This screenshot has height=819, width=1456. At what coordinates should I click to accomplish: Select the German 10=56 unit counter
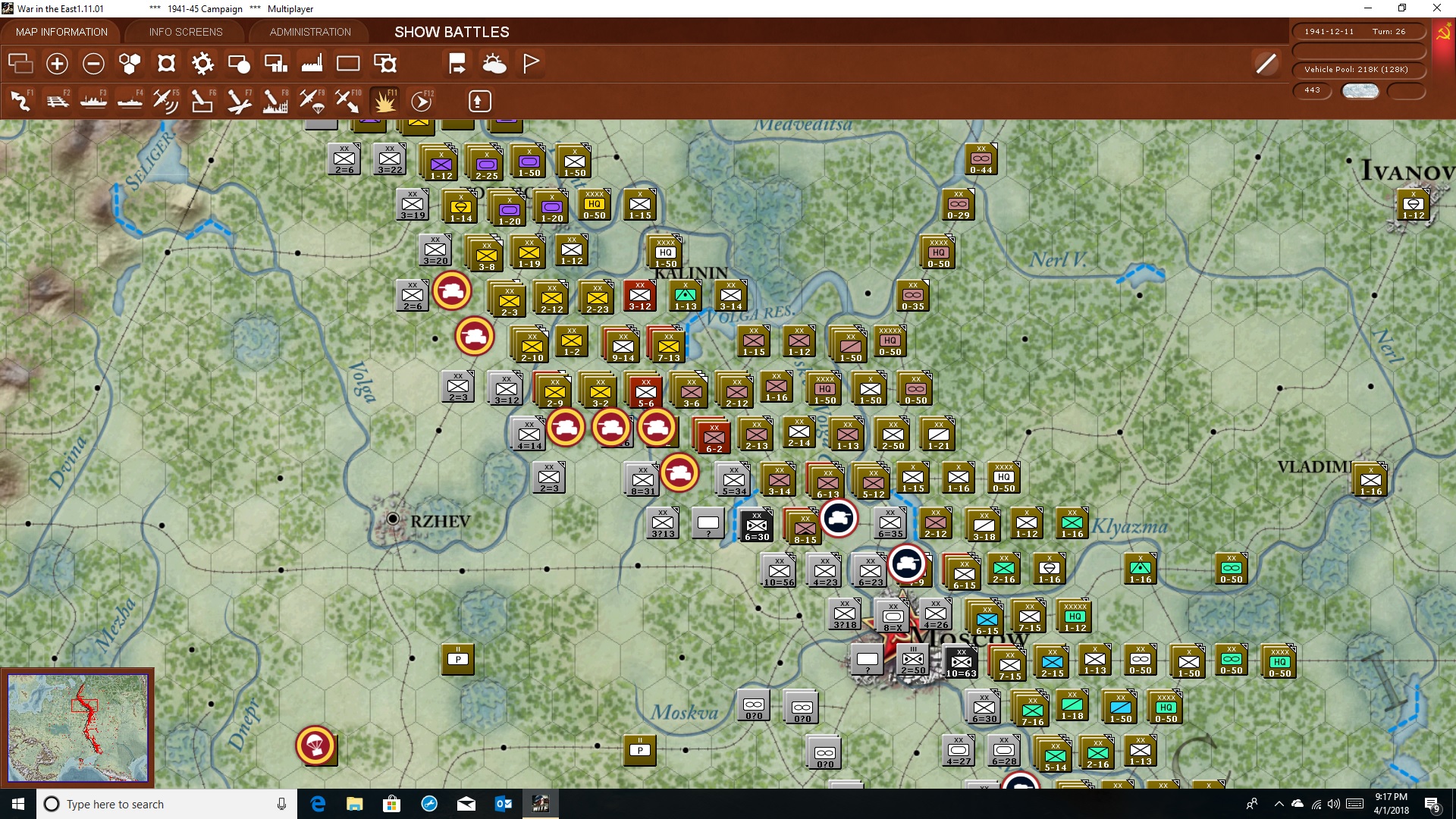pos(779,571)
